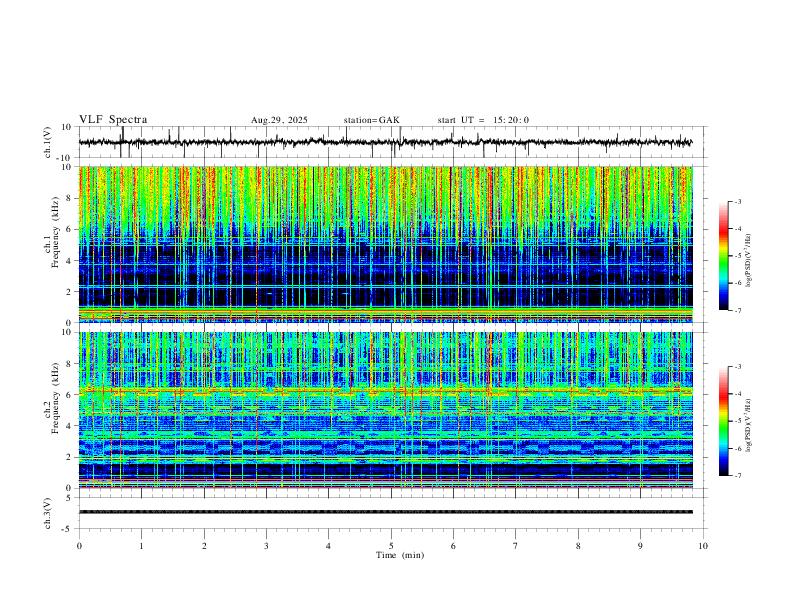792x612 pixels.
Task: Click the "6" frequency tick of ch.1 panel
Action: (70, 229)
